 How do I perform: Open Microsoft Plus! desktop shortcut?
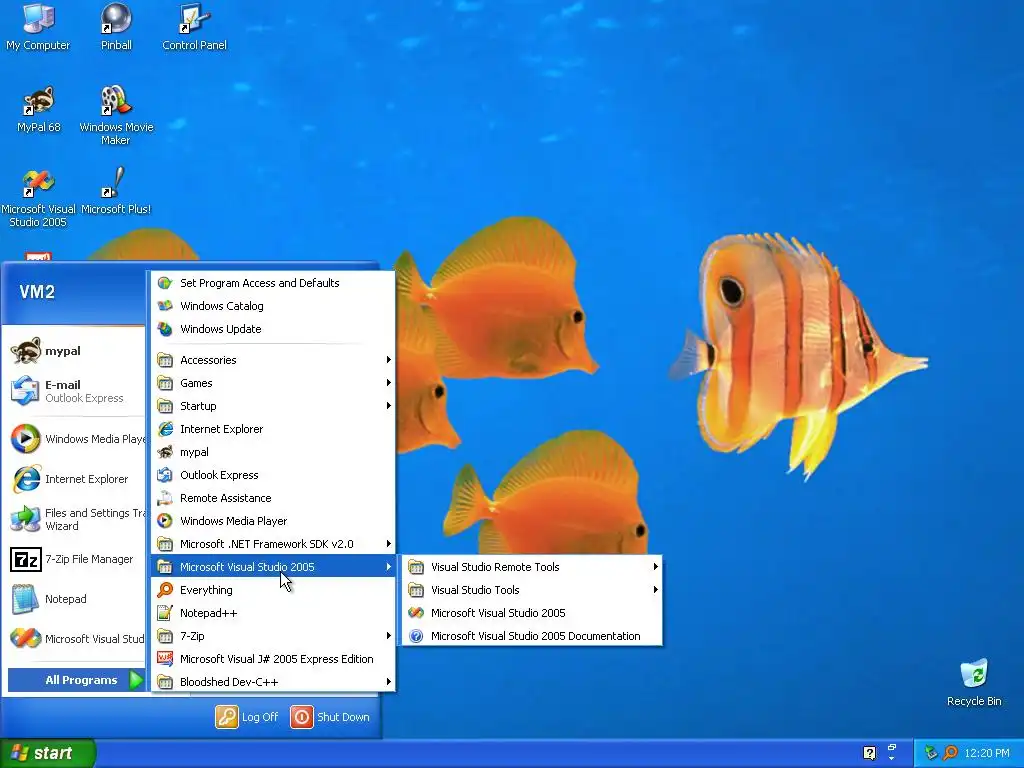click(116, 191)
